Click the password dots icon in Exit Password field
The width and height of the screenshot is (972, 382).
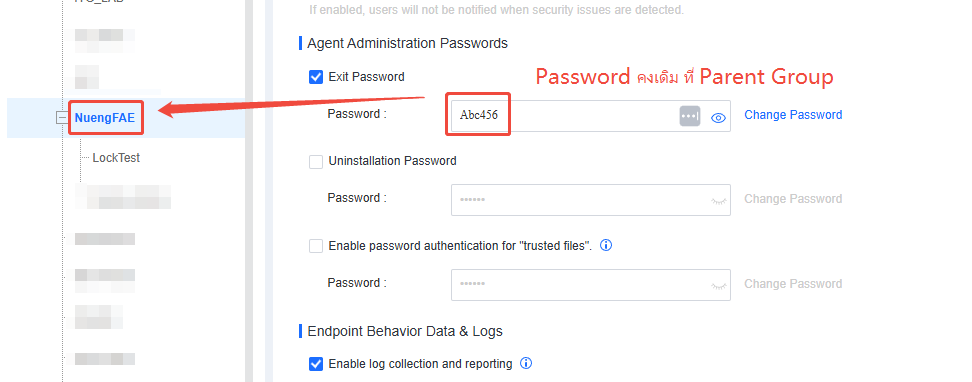(x=690, y=116)
